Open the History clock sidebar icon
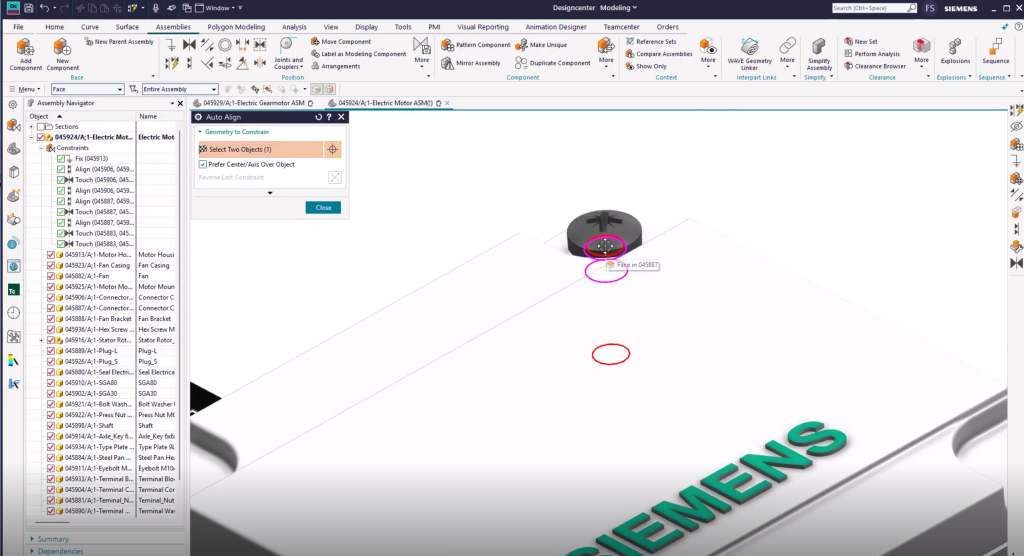Screen dimensions: 1024x556 13,313
